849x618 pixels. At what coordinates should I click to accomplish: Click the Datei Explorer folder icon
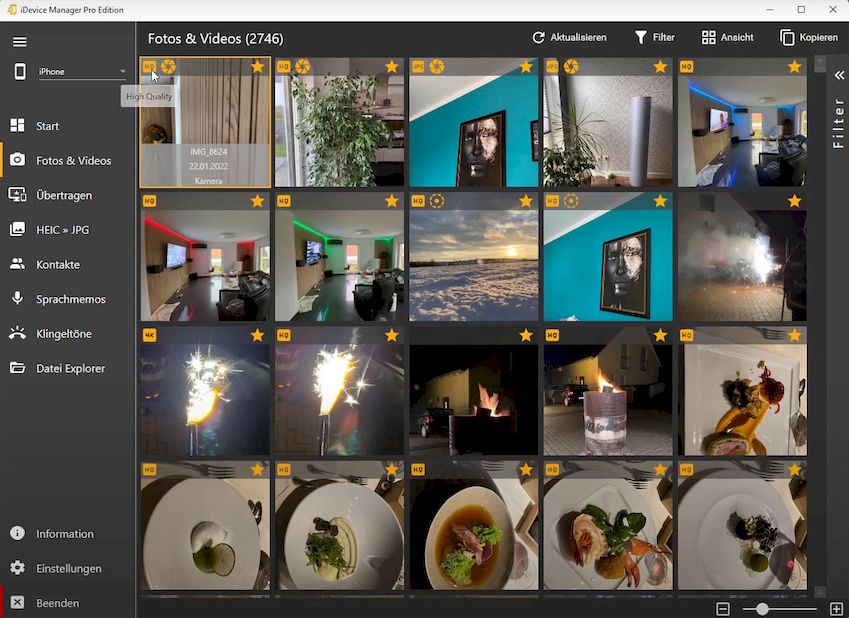tap(17, 368)
